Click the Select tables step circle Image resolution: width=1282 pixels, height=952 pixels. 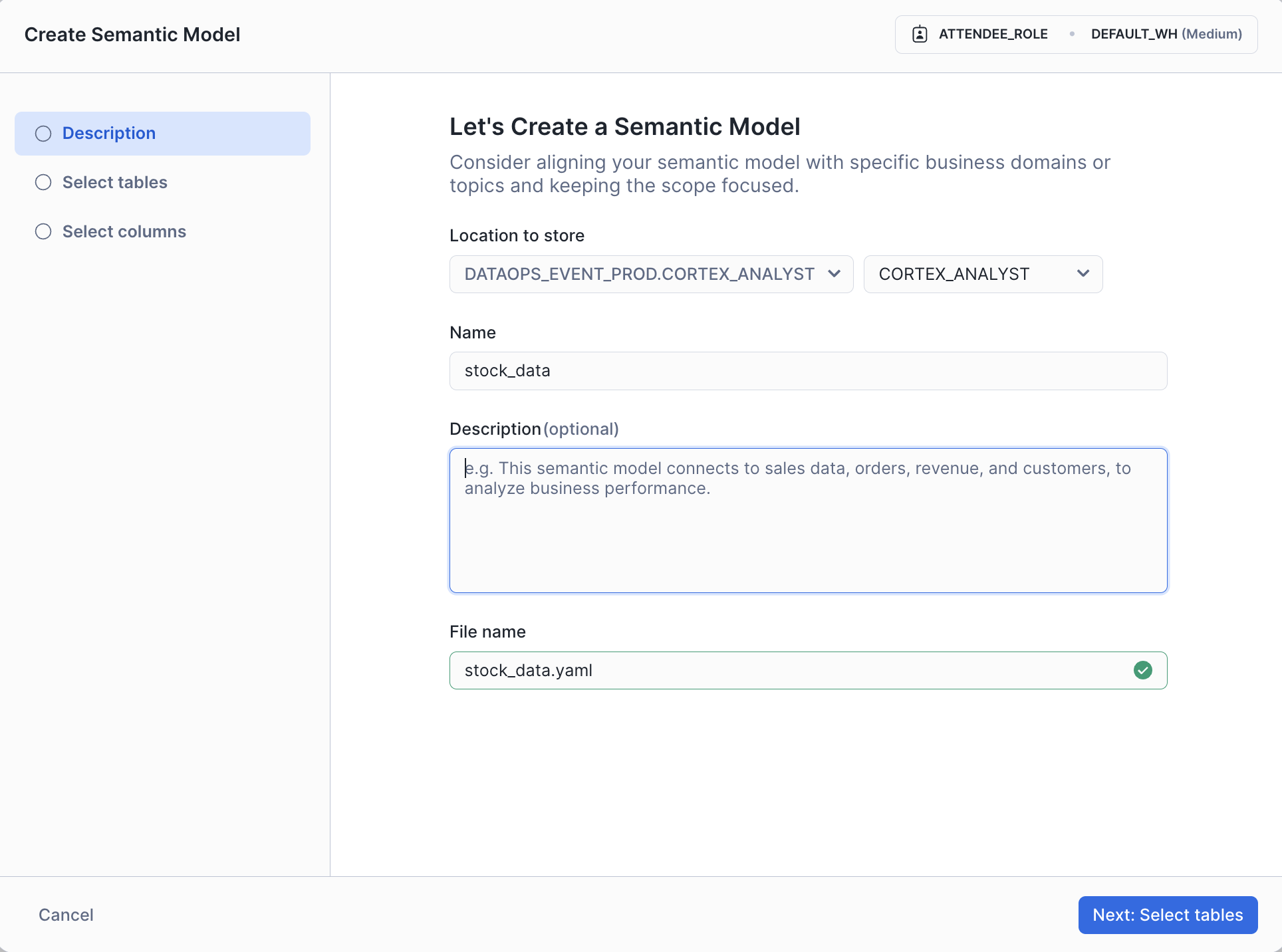coord(43,182)
